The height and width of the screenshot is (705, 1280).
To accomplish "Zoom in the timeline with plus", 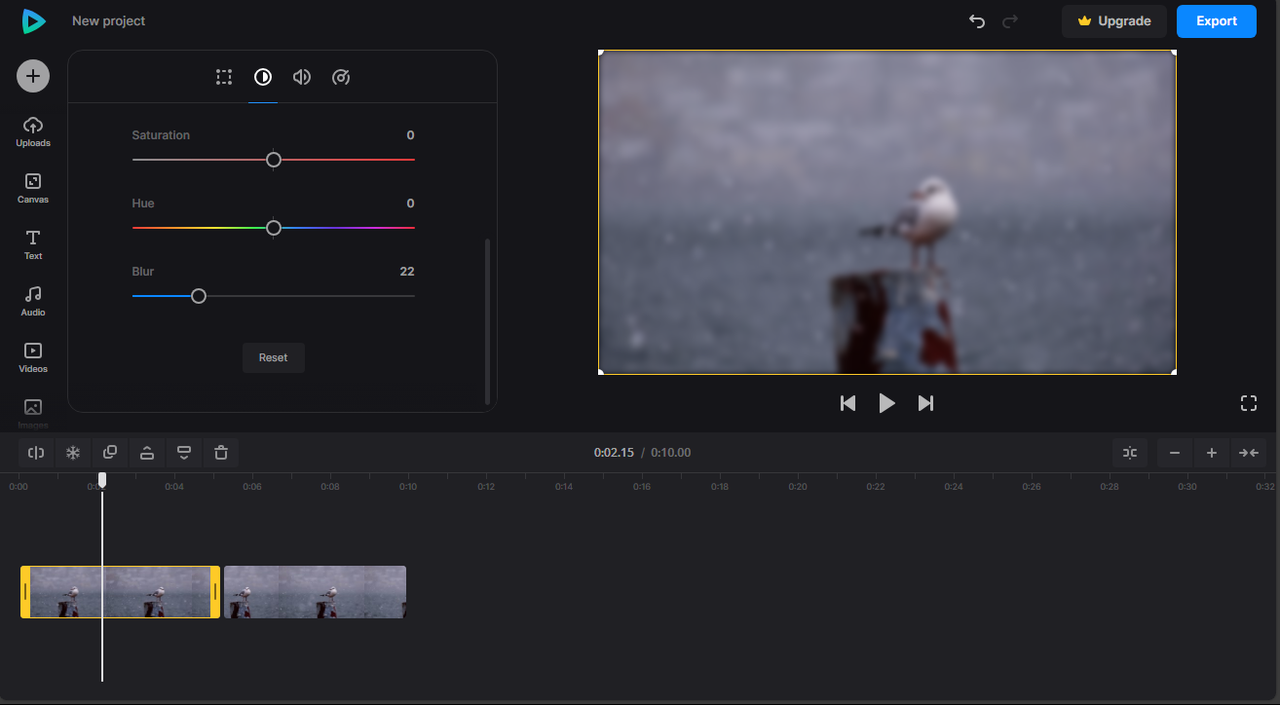I will (1211, 453).
